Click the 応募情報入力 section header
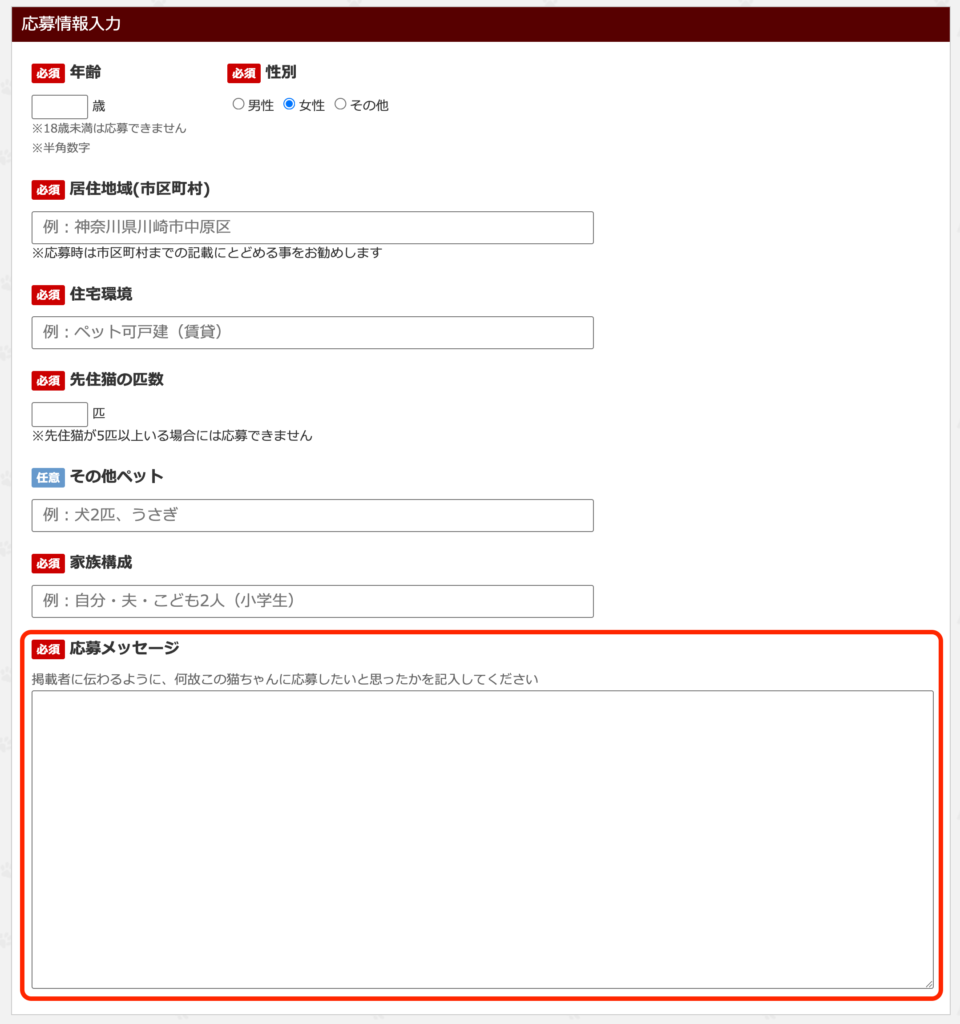 [x=480, y=24]
